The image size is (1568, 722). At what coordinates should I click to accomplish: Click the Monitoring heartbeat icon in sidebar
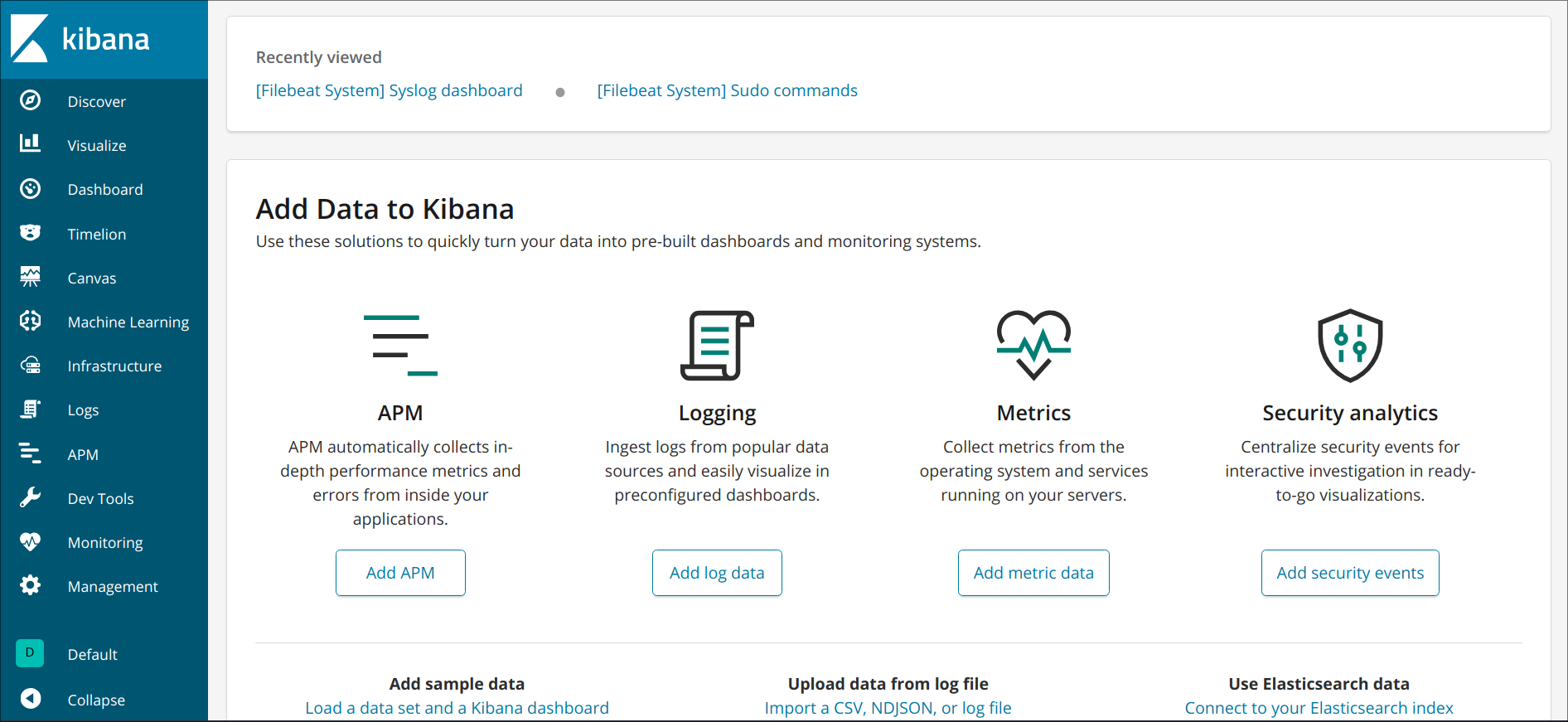pos(30,541)
